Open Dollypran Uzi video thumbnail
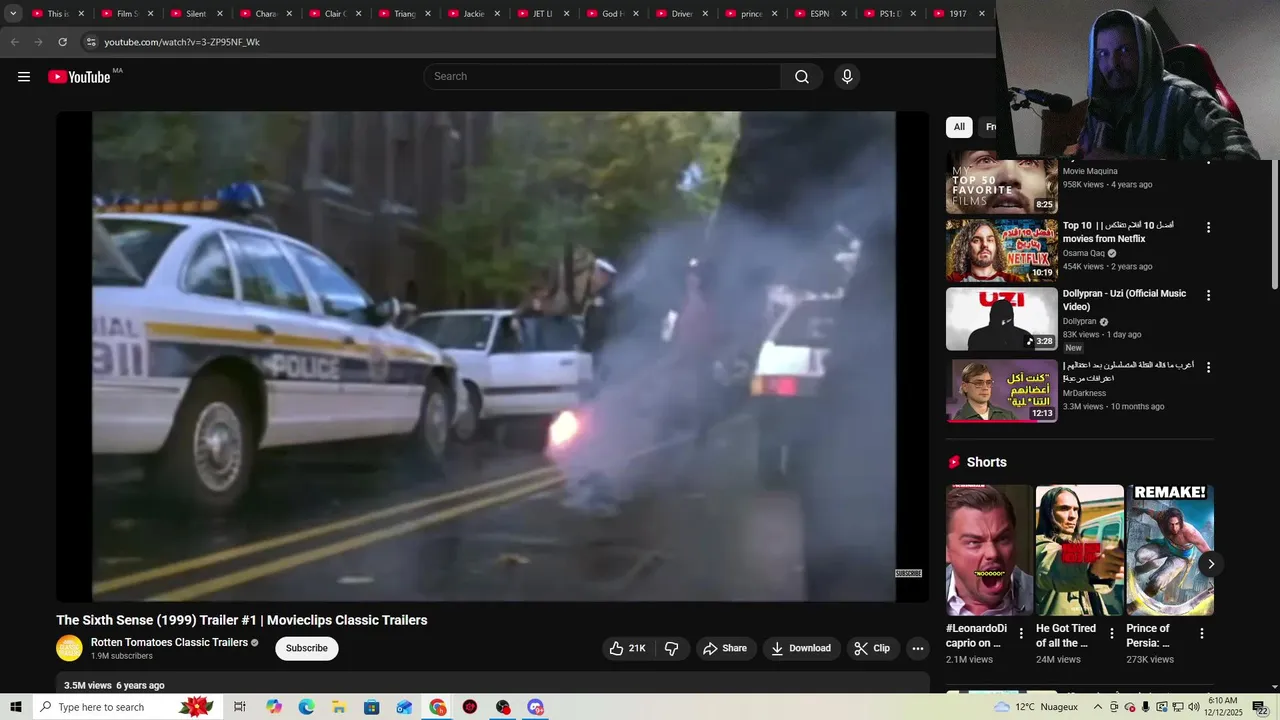The height and width of the screenshot is (720, 1280). click(1002, 319)
